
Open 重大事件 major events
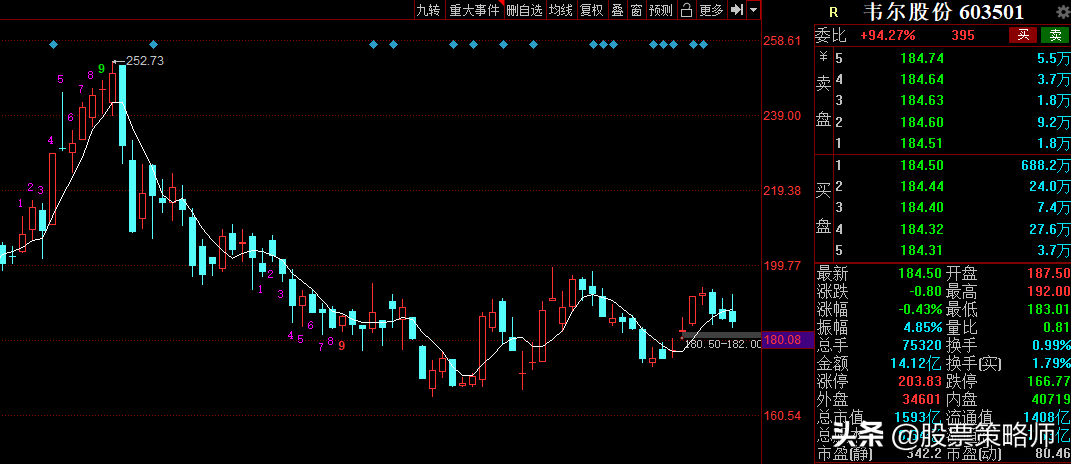click(x=473, y=10)
